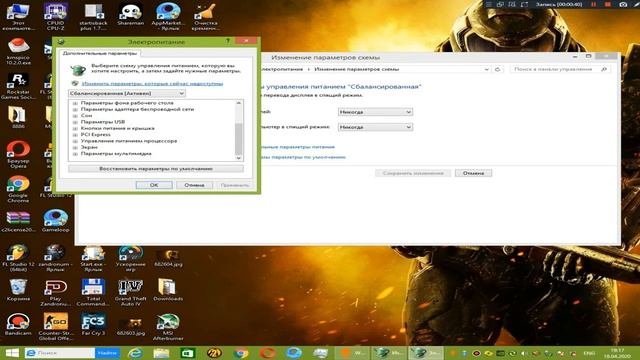Click link Изменить параметры, которые сейчас недоступны
The height and width of the screenshot is (360, 640).
point(152,83)
